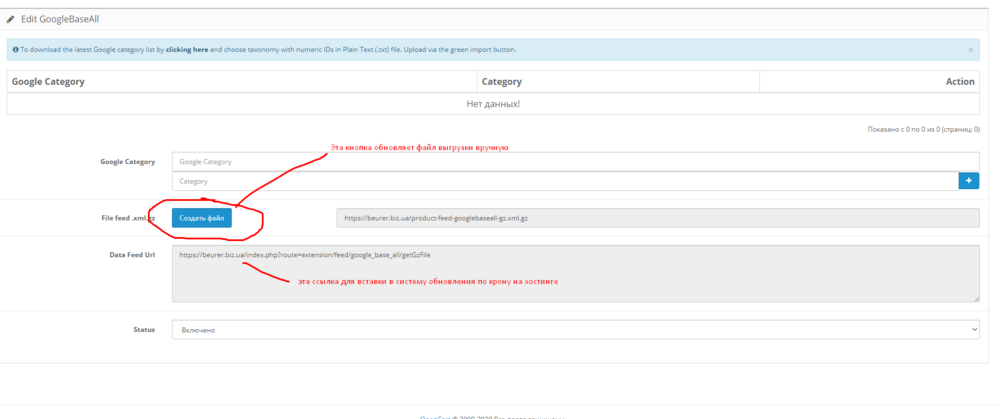
Task: Focus the Google Category text input
Action: point(575,161)
